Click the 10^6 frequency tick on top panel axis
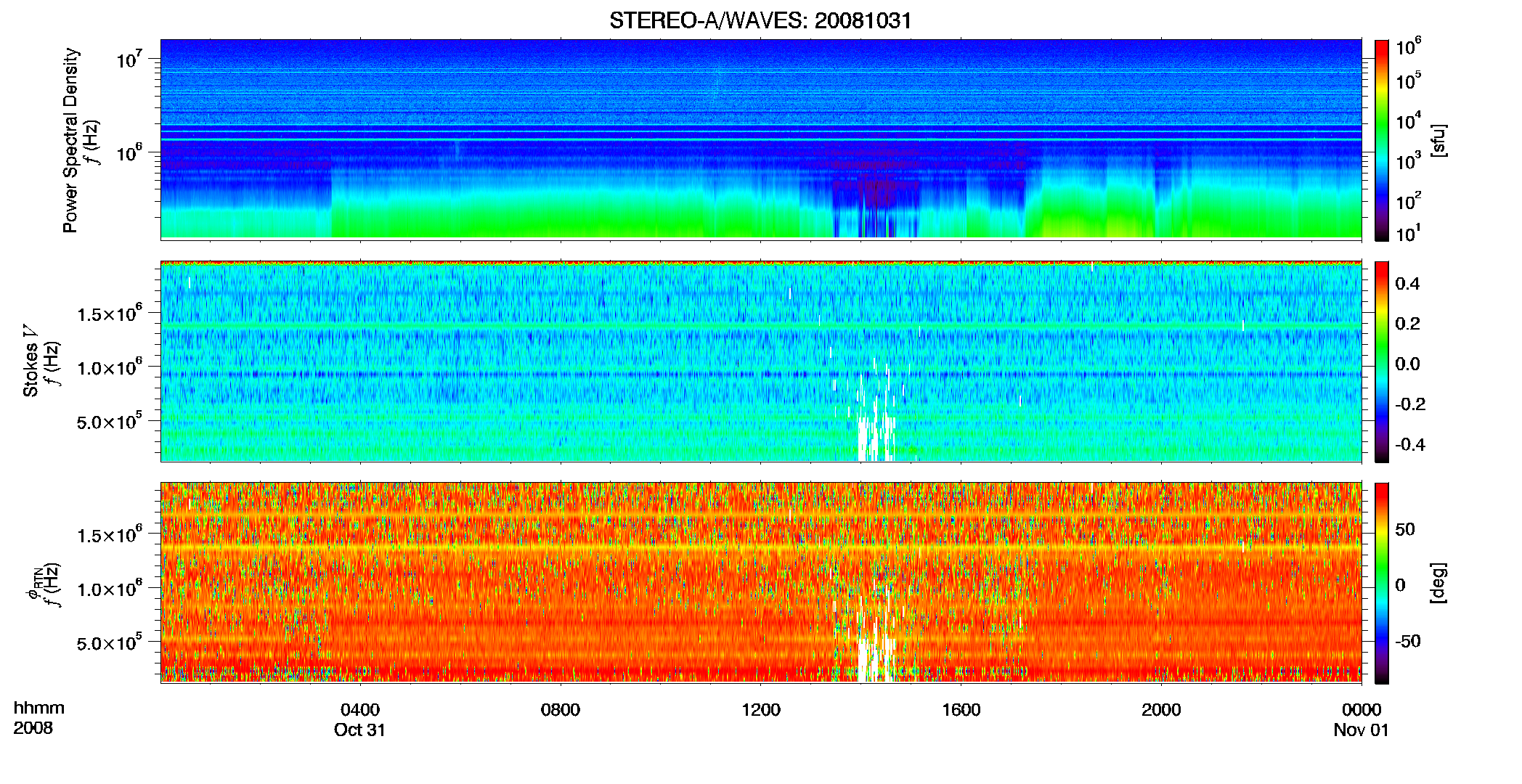The width and height of the screenshot is (1522, 784). pos(129,152)
